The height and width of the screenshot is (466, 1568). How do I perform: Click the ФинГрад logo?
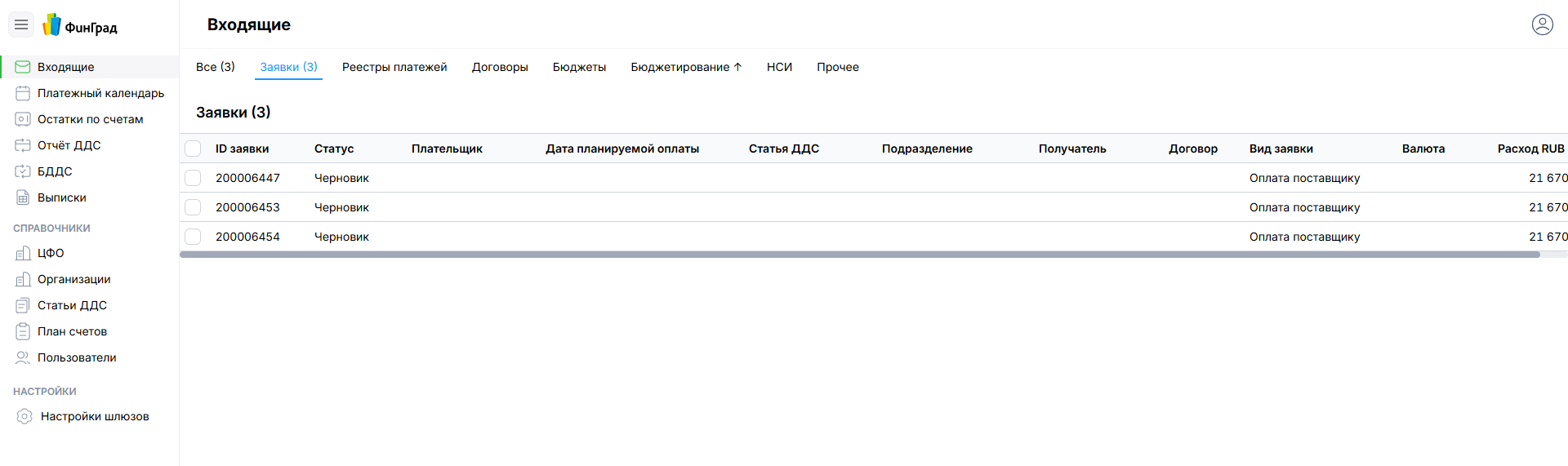click(x=80, y=26)
